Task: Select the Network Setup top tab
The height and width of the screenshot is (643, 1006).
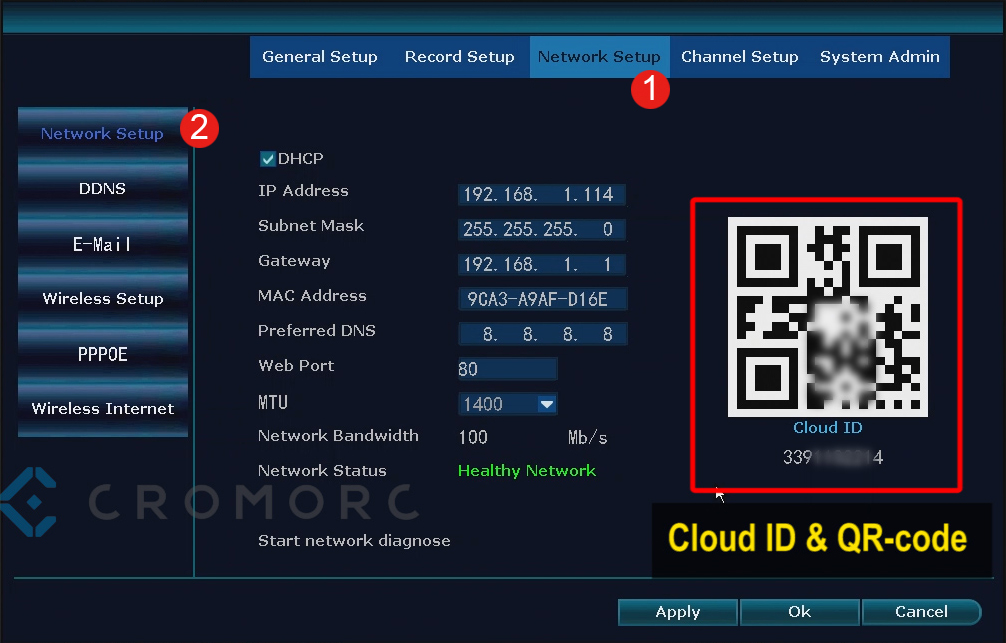Action: (x=599, y=57)
